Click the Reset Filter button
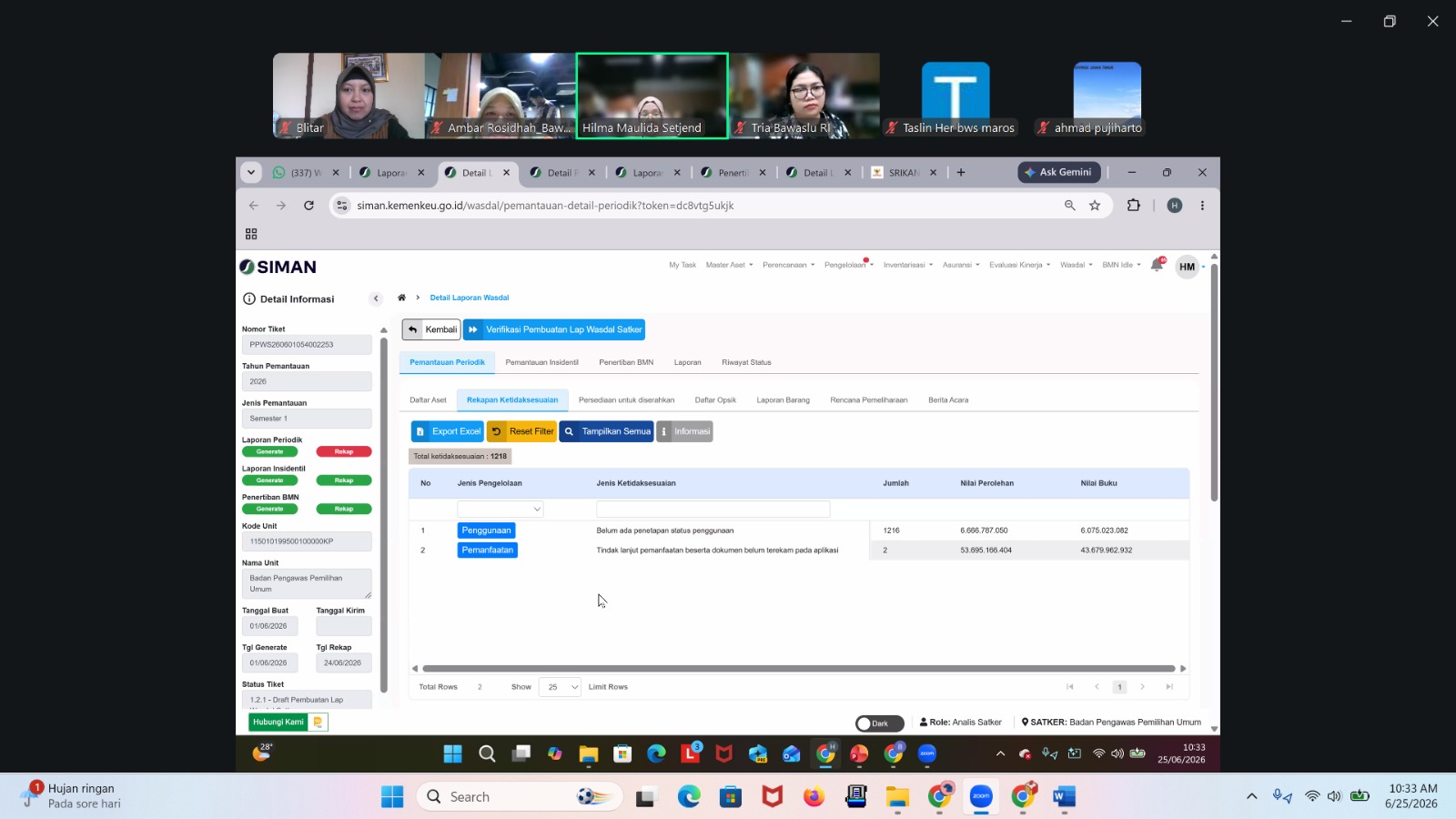 point(521,431)
